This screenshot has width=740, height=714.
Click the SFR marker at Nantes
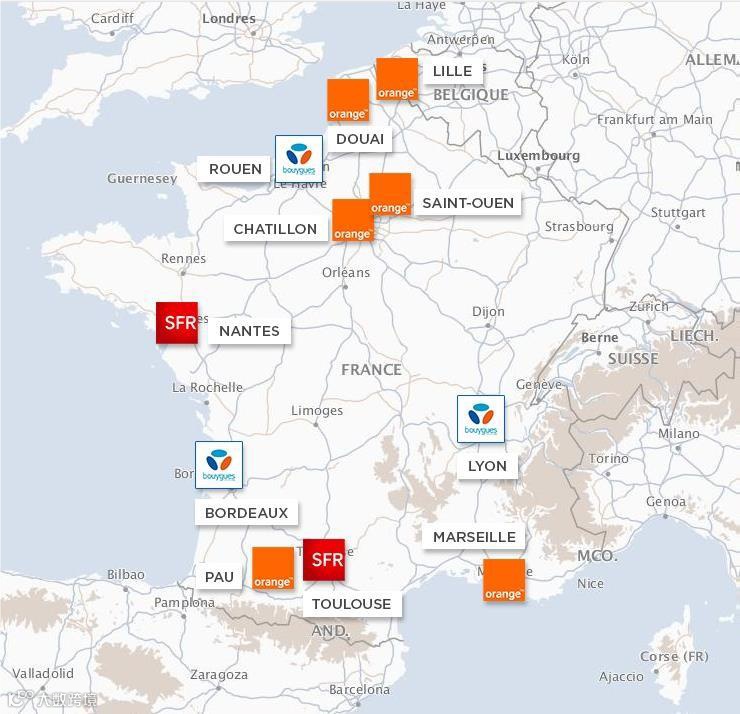point(177,323)
